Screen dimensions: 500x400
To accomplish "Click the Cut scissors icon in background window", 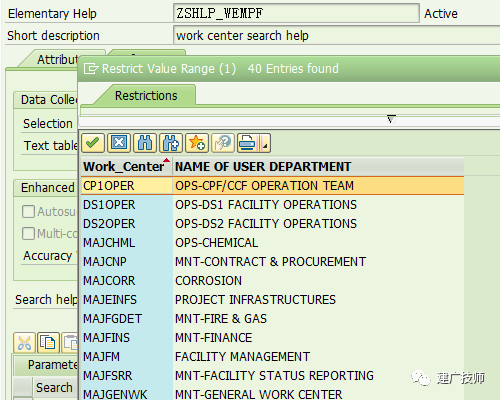I will pyautogui.click(x=24, y=343).
